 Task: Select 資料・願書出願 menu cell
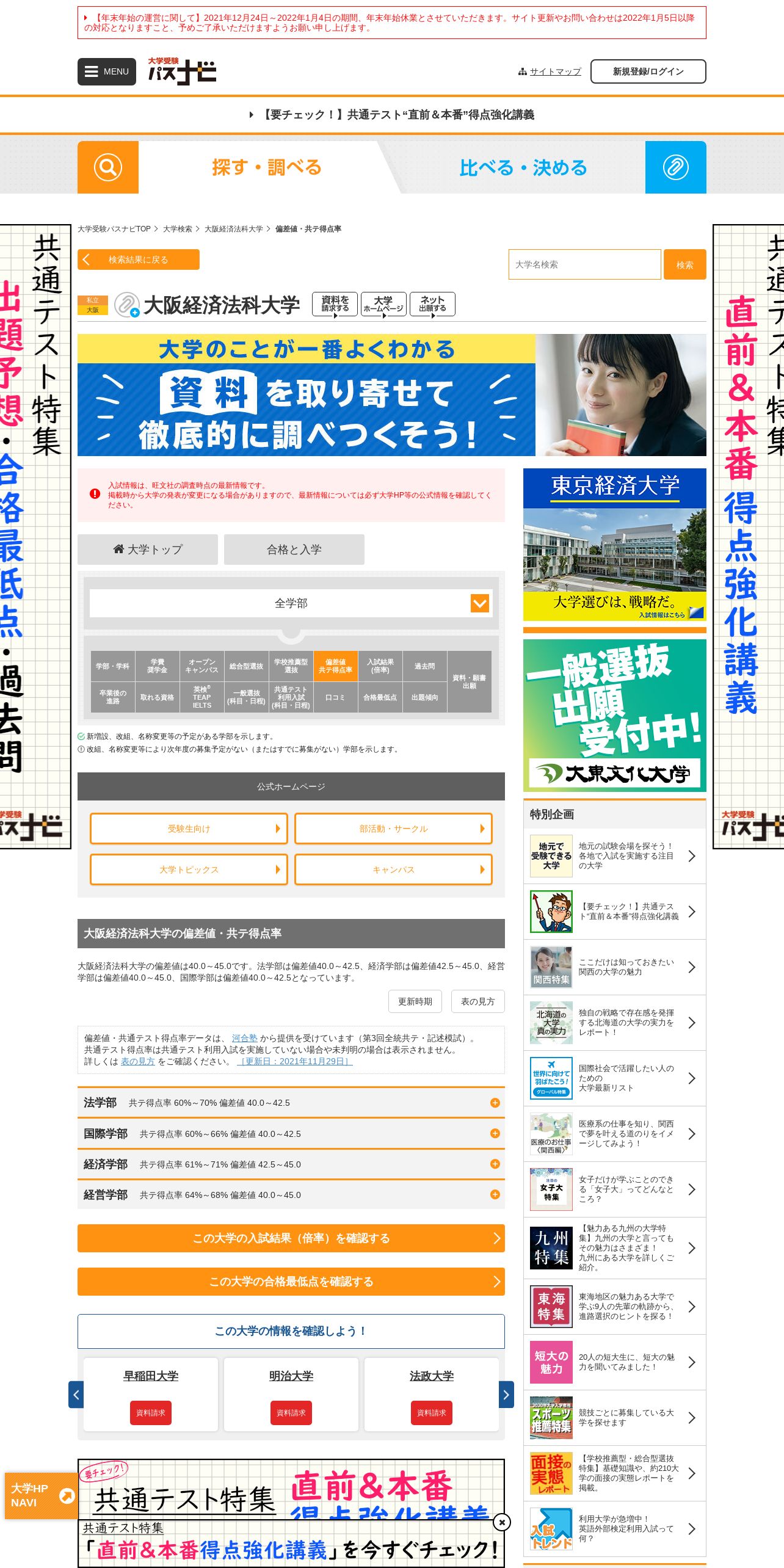pos(470,681)
